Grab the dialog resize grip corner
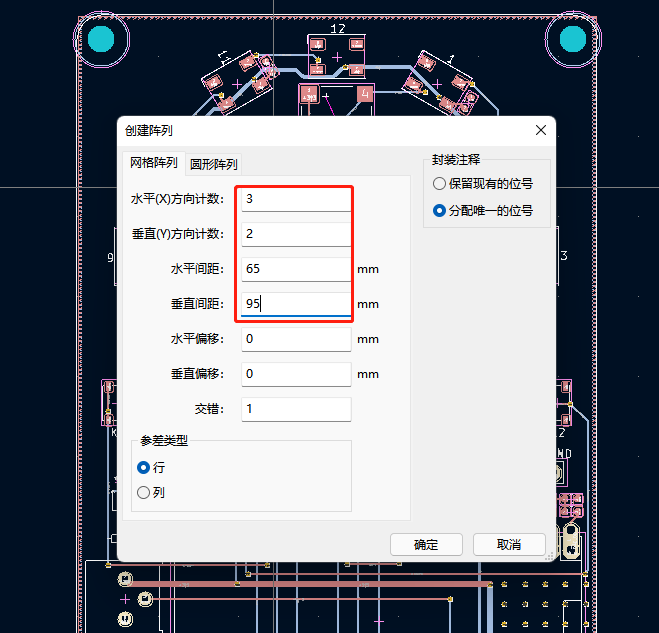This screenshot has width=659, height=633. click(x=549, y=557)
